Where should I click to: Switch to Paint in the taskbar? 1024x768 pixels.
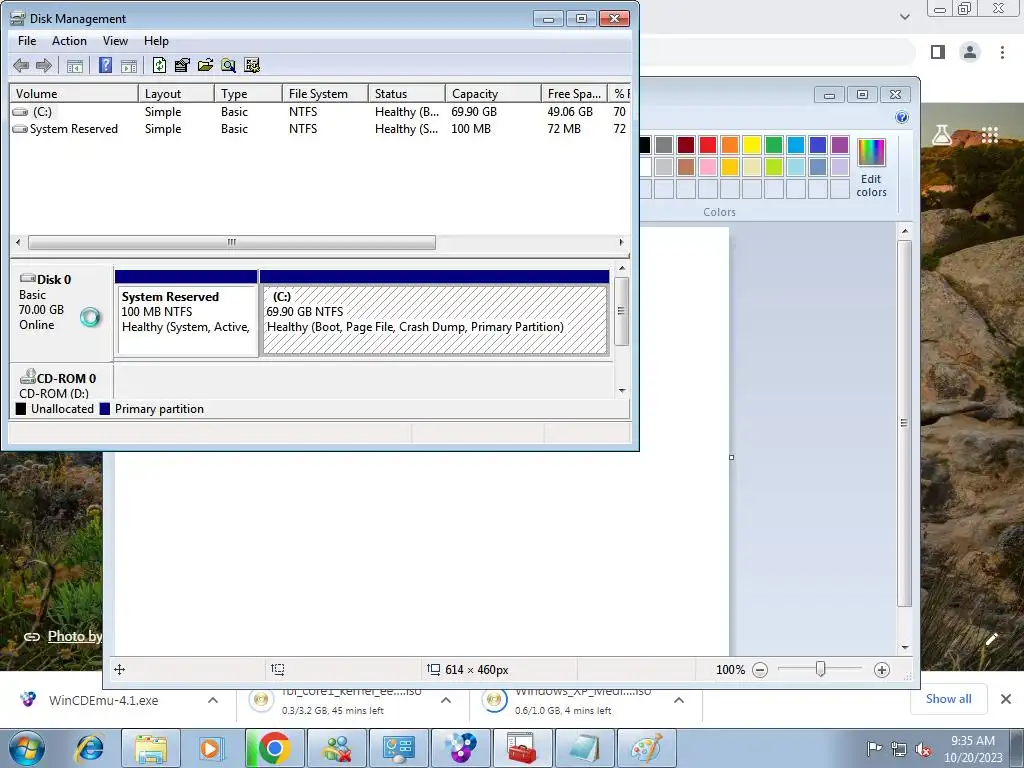click(647, 748)
